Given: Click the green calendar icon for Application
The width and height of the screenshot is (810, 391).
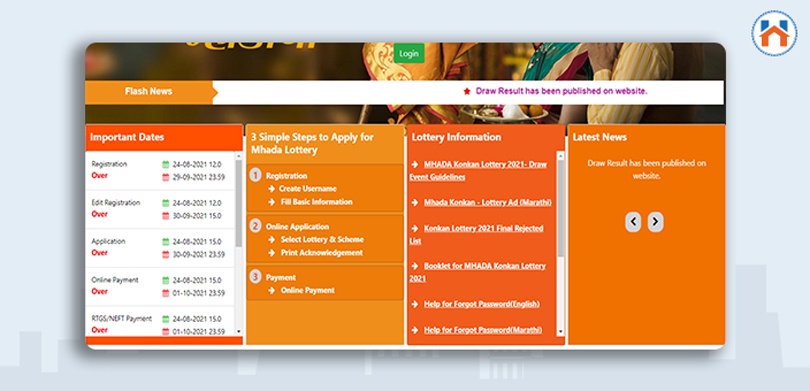Looking at the screenshot, I should point(165,242).
